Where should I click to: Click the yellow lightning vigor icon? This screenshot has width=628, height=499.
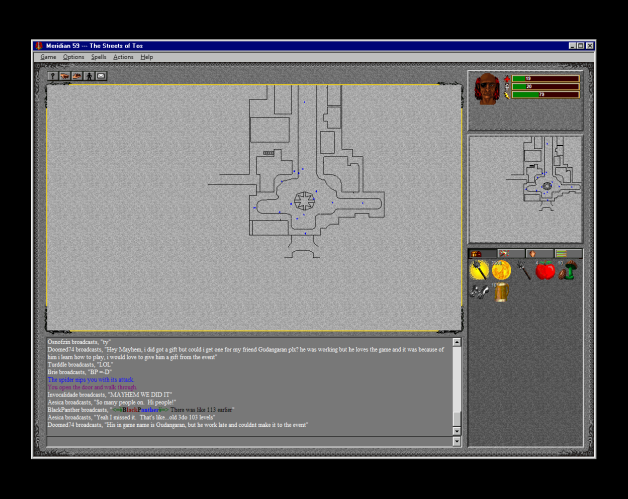tap(507, 95)
